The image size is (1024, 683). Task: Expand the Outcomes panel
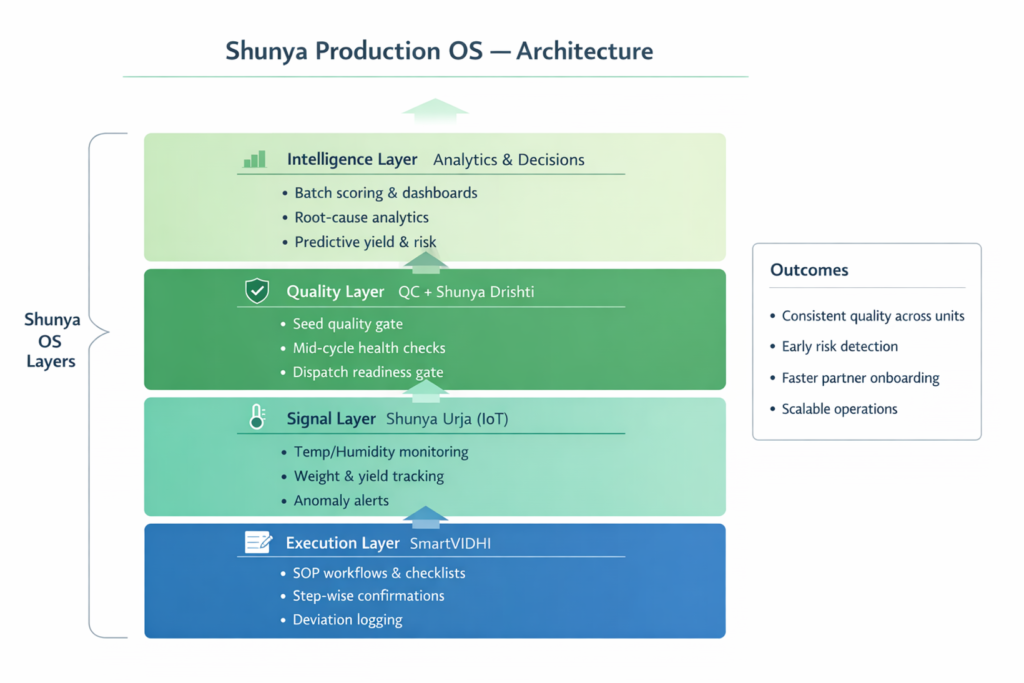point(866,340)
